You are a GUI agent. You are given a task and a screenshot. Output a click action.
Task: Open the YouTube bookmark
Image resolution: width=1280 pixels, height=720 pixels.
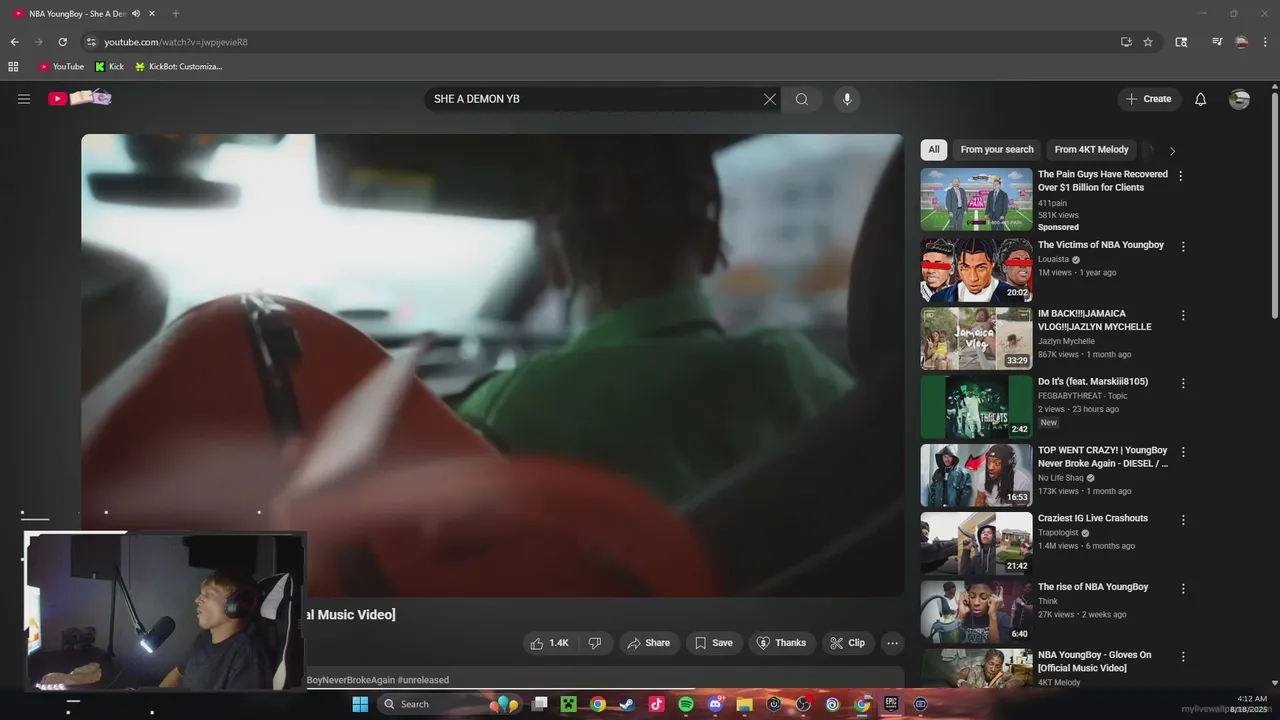(x=61, y=67)
